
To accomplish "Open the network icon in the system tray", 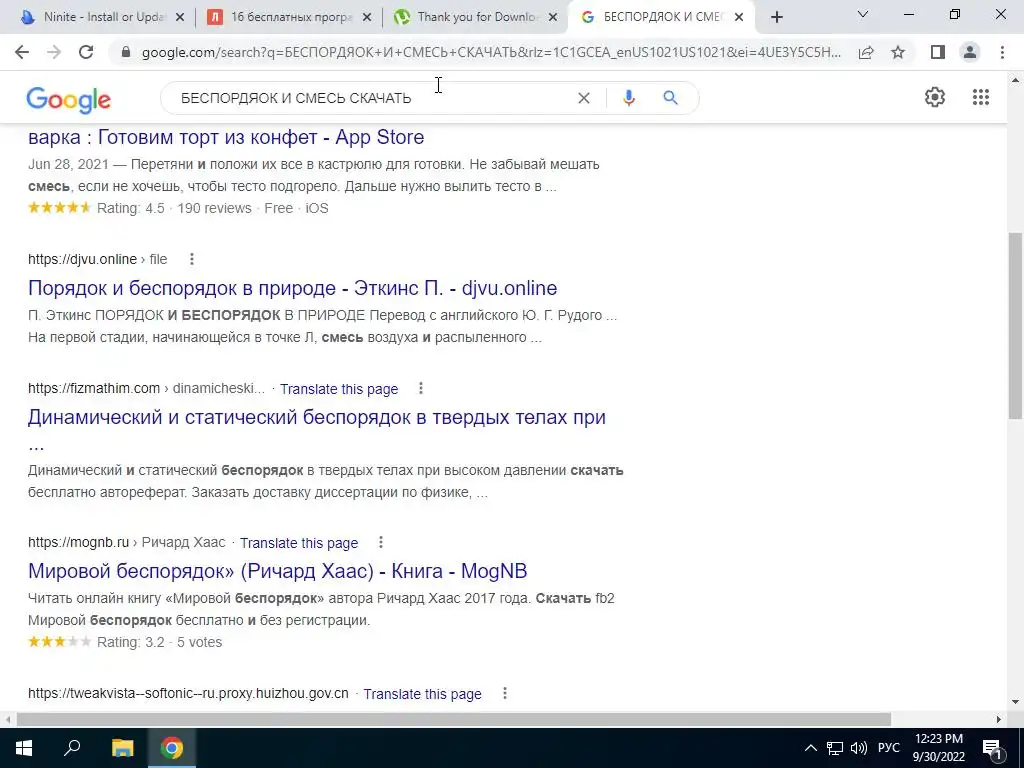I will pyautogui.click(x=835, y=748).
